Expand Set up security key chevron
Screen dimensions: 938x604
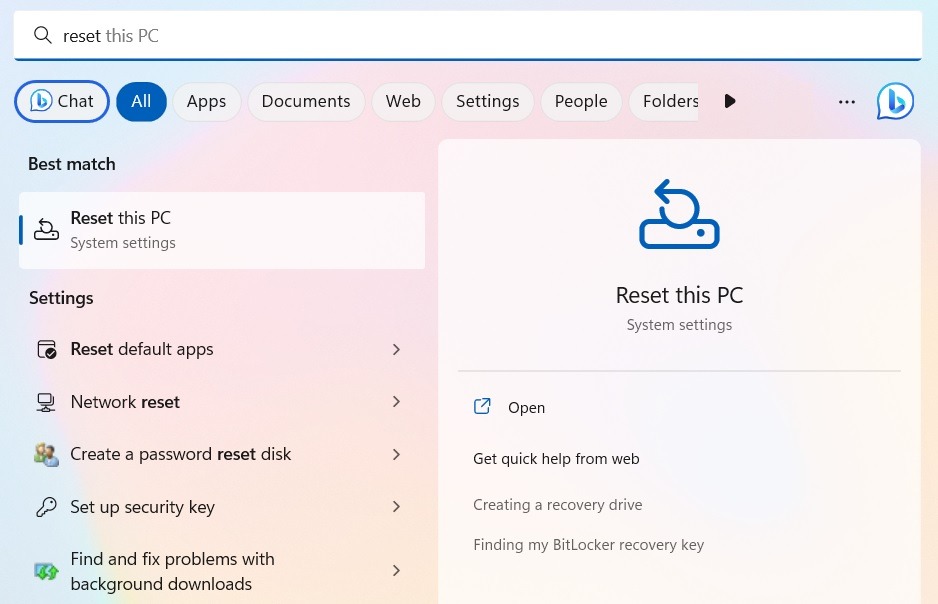point(396,506)
